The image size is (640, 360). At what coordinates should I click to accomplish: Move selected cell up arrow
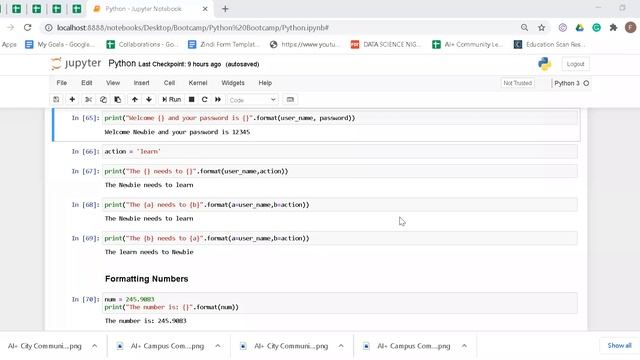tap(135, 100)
